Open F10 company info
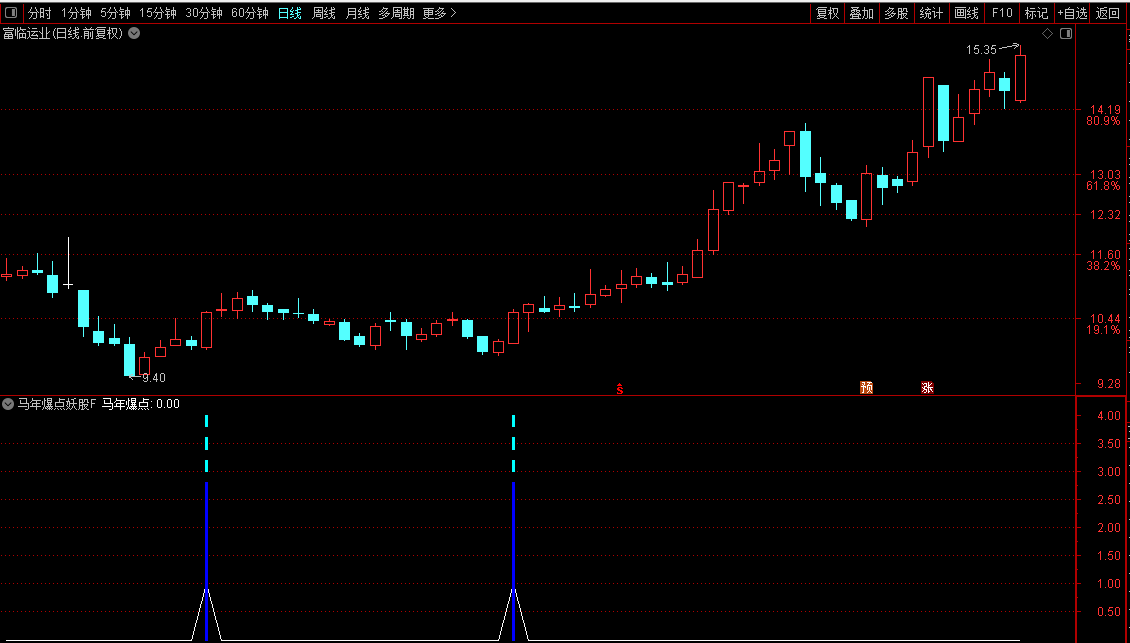This screenshot has width=1130, height=643. click(x=1002, y=13)
